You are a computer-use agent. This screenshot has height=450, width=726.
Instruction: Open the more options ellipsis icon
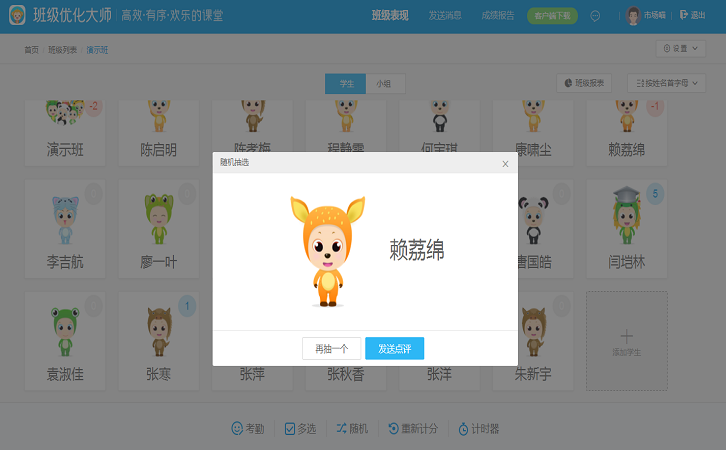[596, 16]
